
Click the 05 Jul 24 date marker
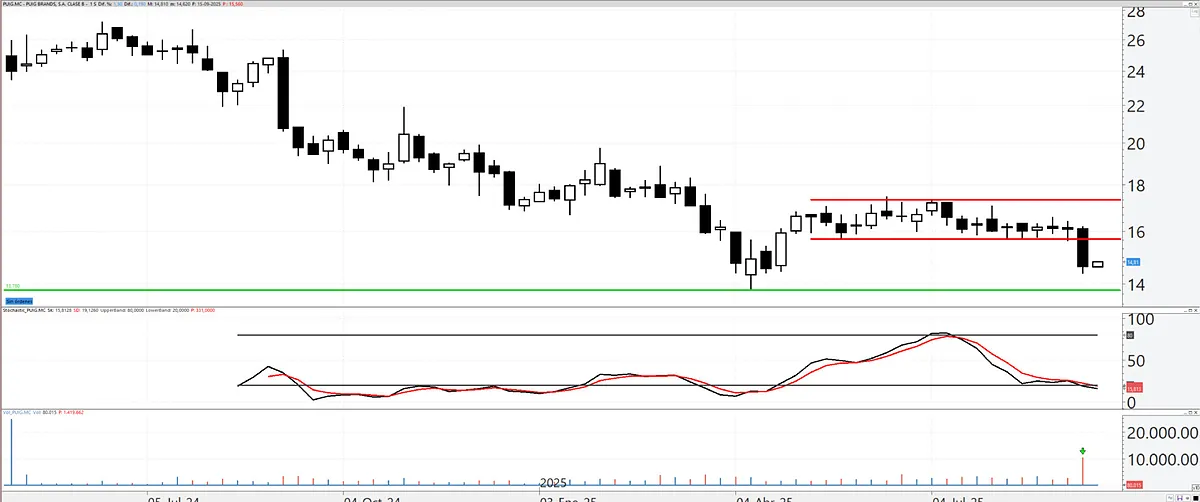click(176, 497)
